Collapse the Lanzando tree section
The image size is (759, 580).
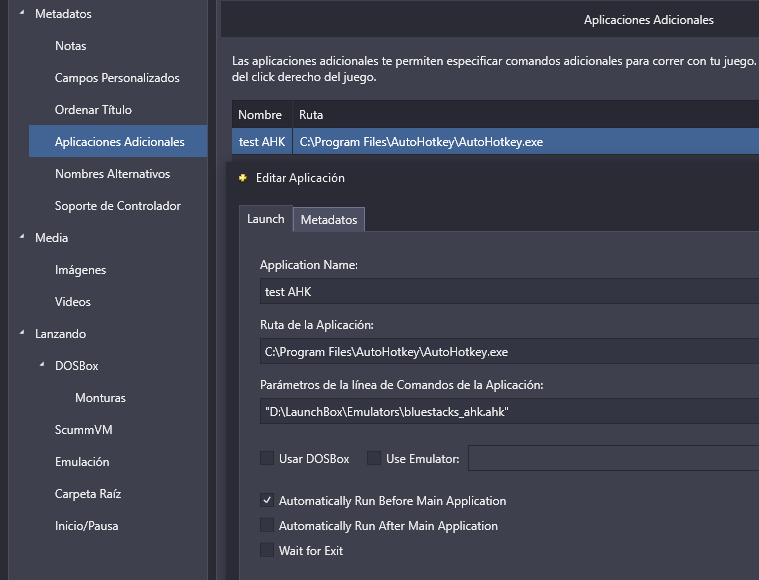tap(22, 333)
